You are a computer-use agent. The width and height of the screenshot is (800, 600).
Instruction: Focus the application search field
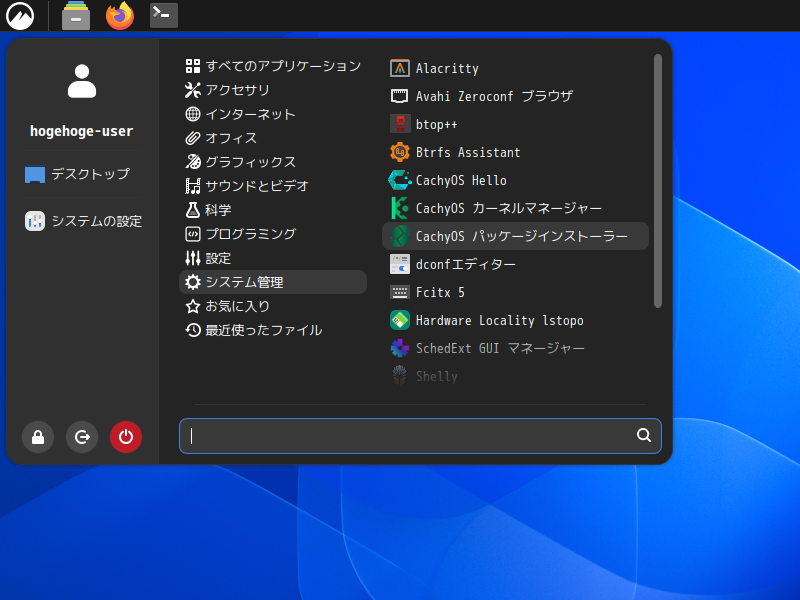420,436
